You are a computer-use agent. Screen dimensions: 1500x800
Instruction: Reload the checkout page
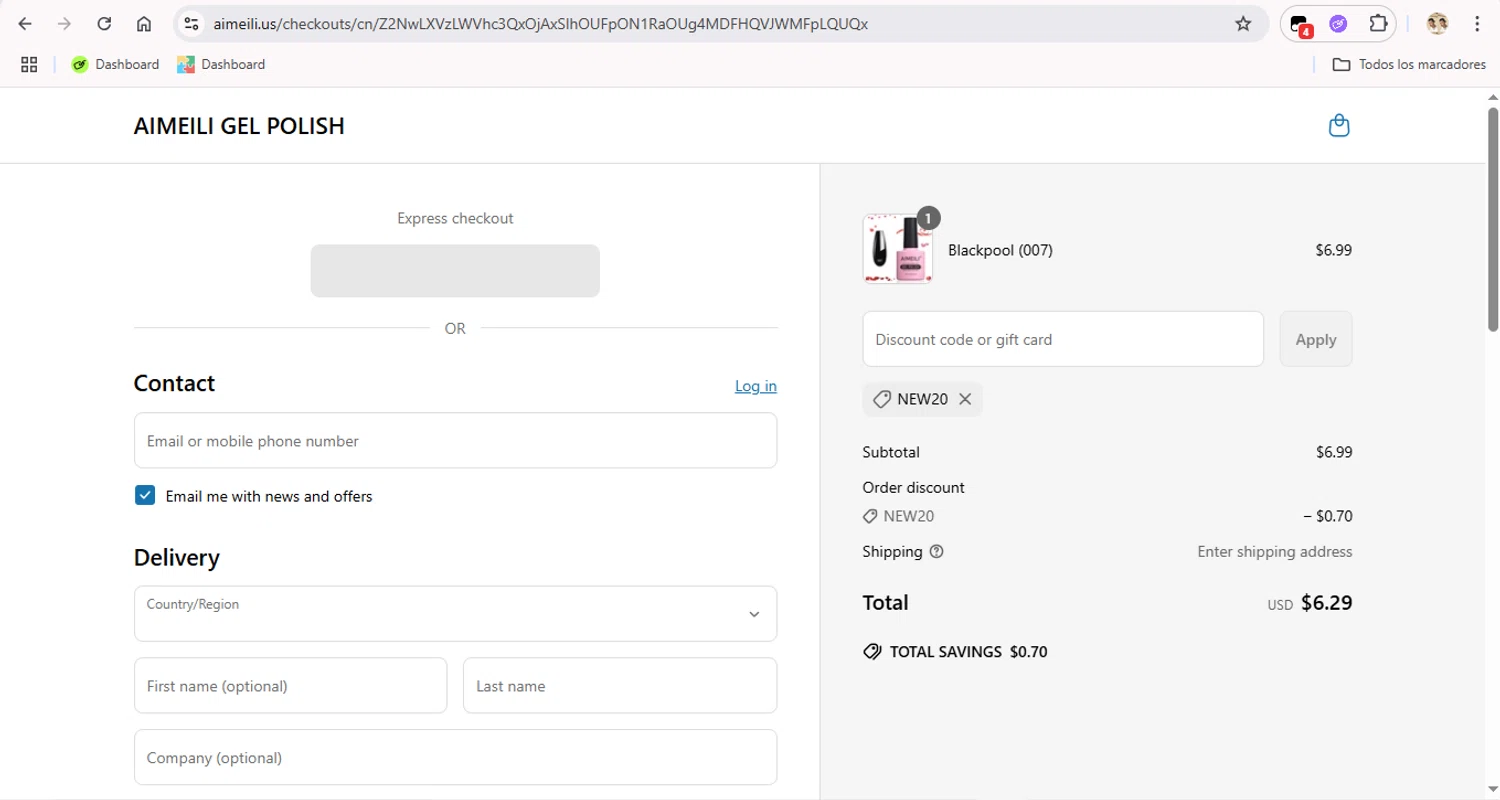[104, 24]
